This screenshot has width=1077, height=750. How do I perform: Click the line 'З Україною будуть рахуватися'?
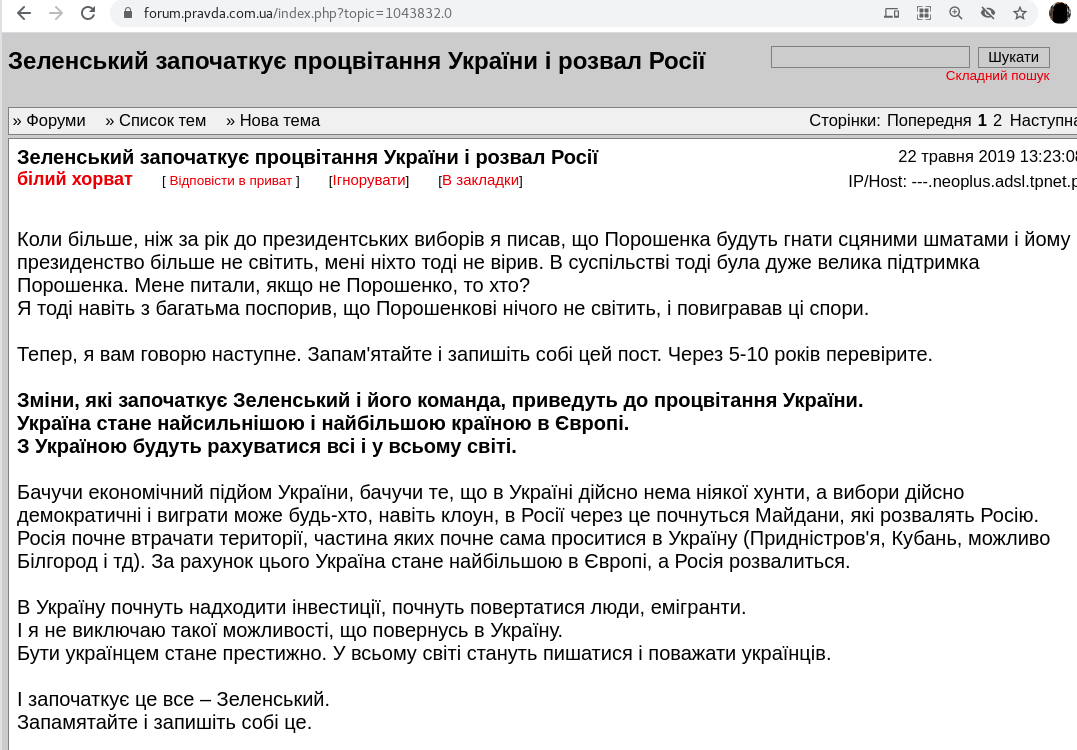tap(267, 446)
